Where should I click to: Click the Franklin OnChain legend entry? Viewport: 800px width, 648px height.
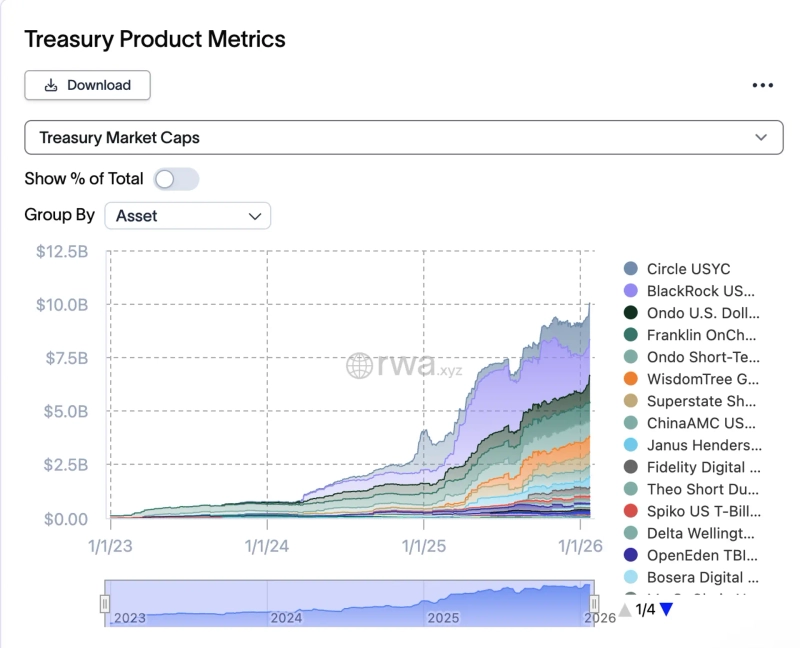coord(701,335)
